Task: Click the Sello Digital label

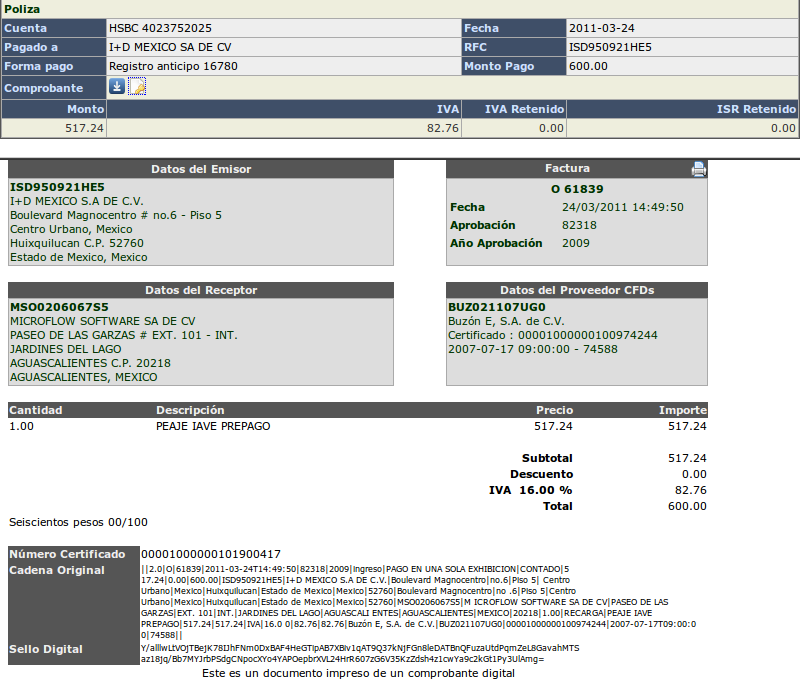Action: click(46, 649)
